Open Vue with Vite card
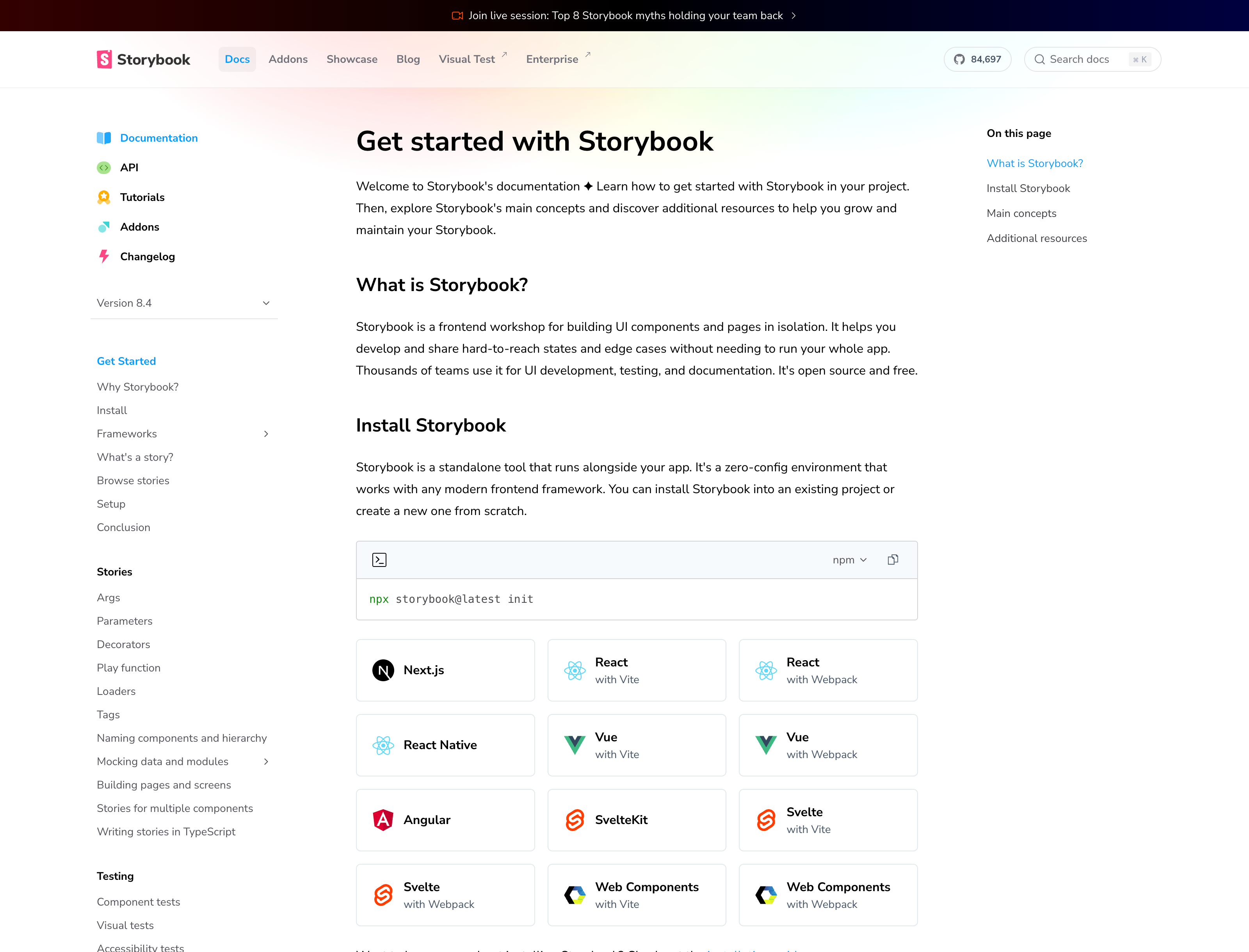 coord(636,745)
